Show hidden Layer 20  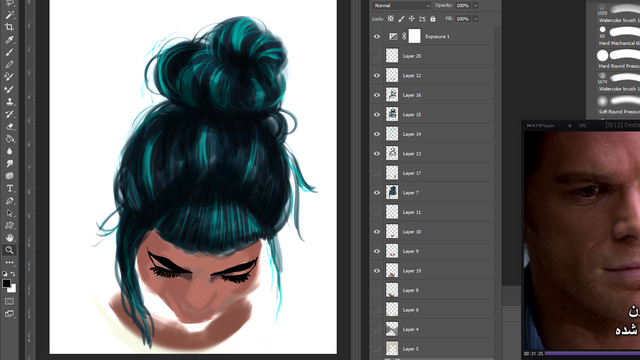[x=377, y=56]
